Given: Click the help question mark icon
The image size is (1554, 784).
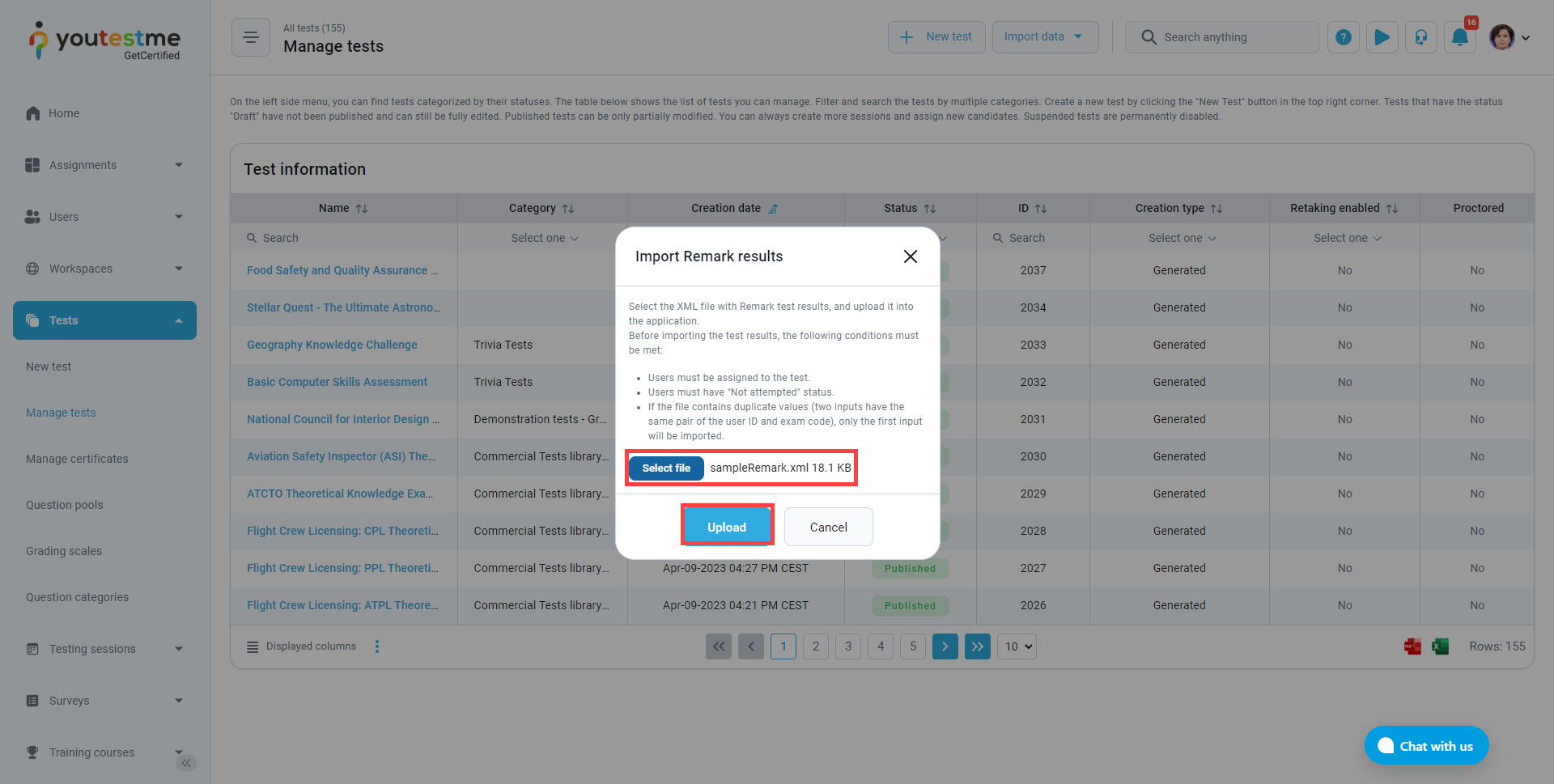Looking at the screenshot, I should [1343, 37].
